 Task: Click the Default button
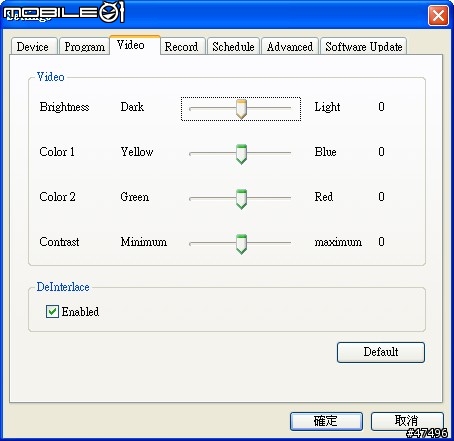(381, 352)
